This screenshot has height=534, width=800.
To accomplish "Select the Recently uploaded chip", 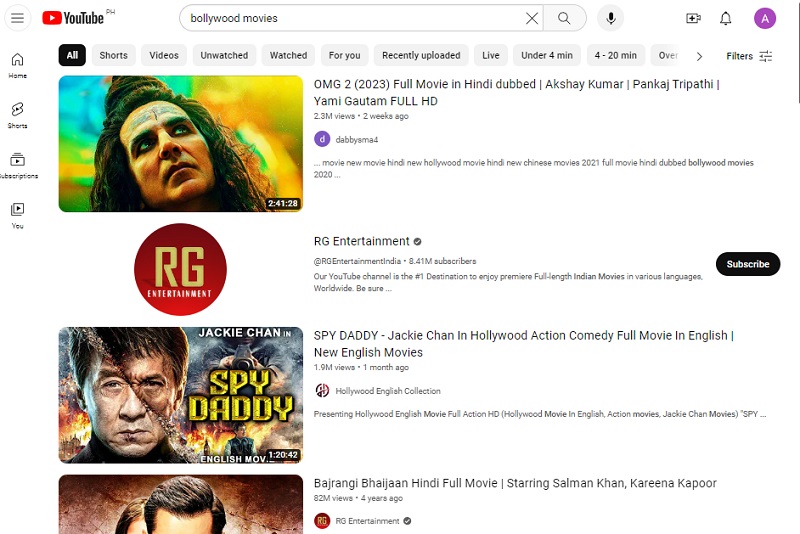I will pos(421,55).
